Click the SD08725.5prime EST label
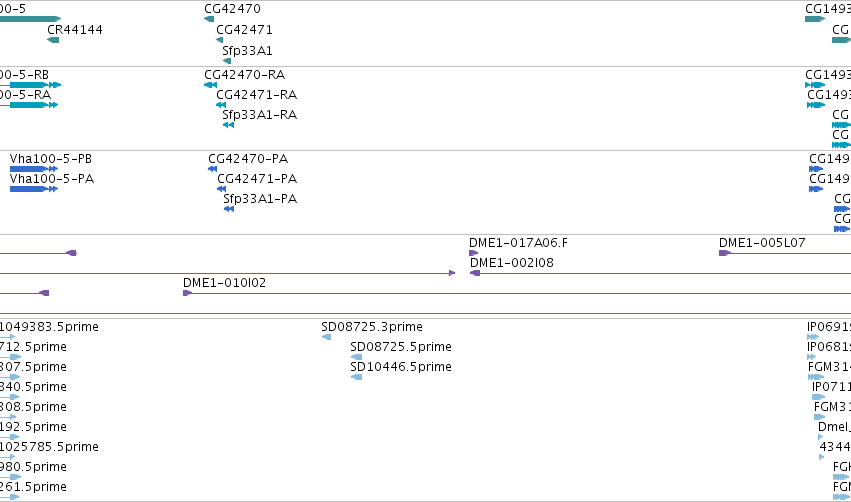Screen dimensions: 851x502 tap(401, 347)
